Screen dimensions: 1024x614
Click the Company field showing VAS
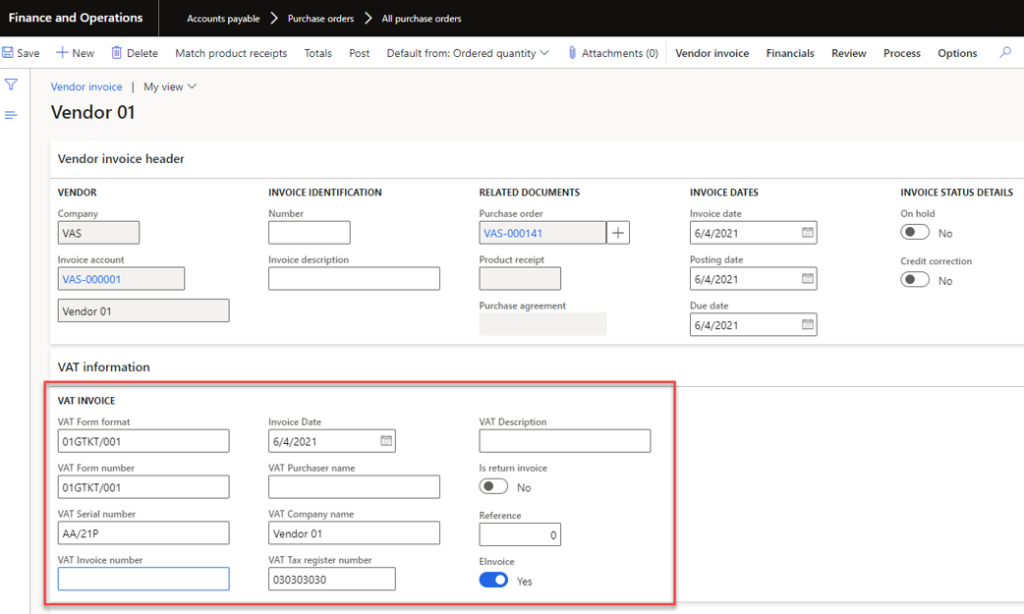[x=99, y=233]
